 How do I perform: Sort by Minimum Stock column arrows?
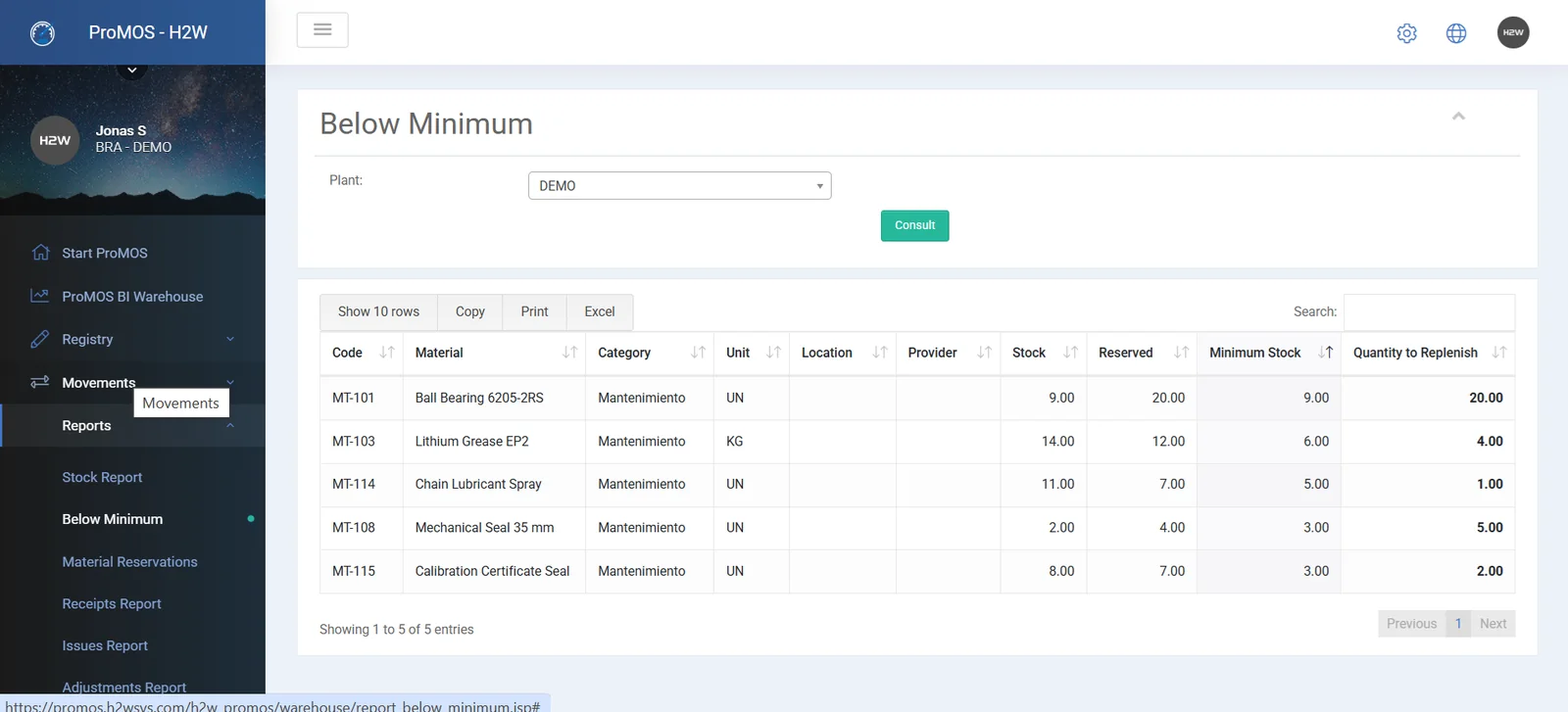1326,353
